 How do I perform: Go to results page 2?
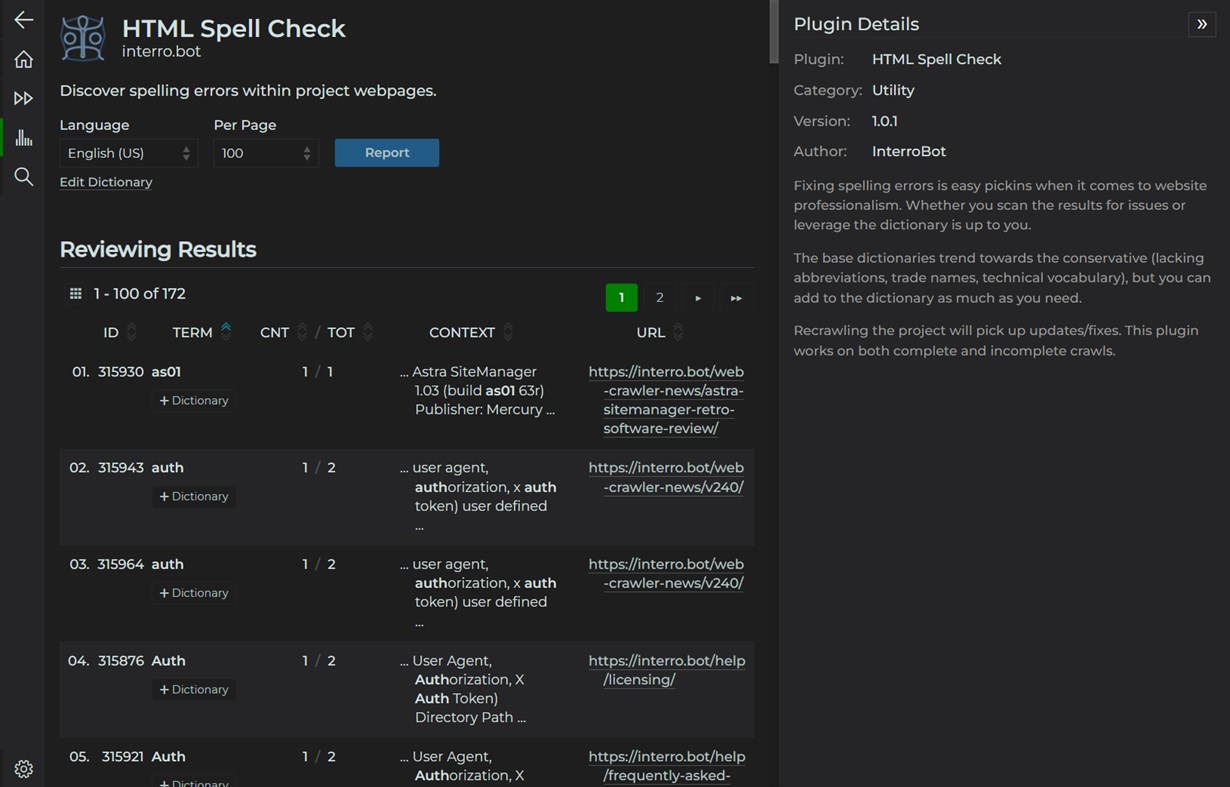pos(659,297)
